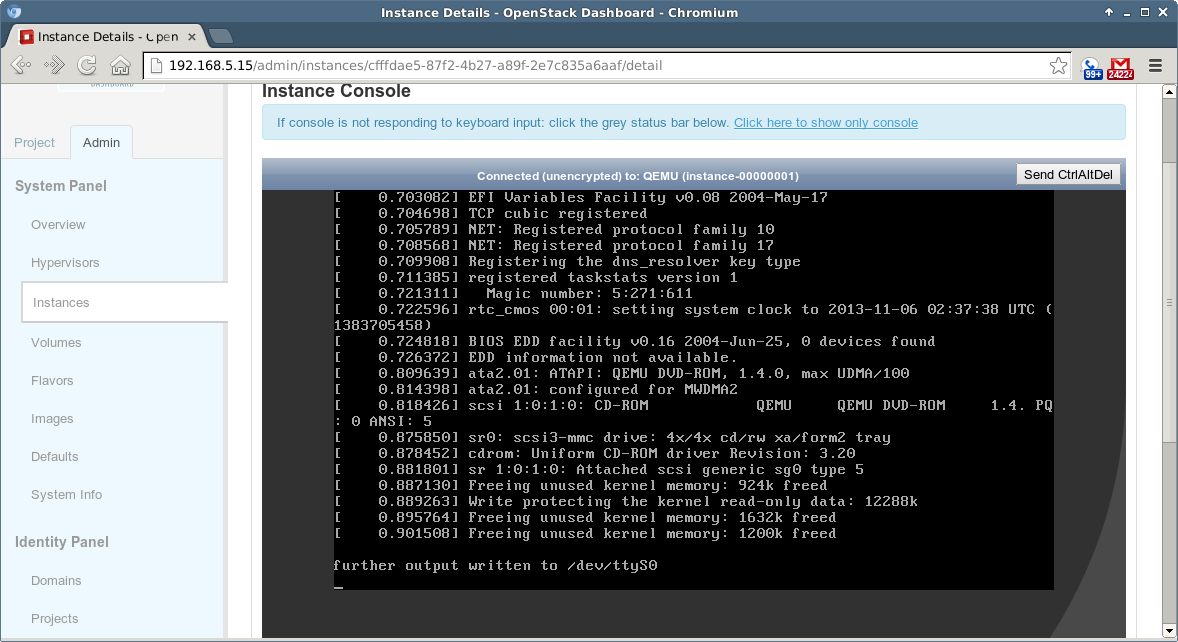The image size is (1178, 642).
Task: Switch to the Project tab
Action: coord(34,143)
